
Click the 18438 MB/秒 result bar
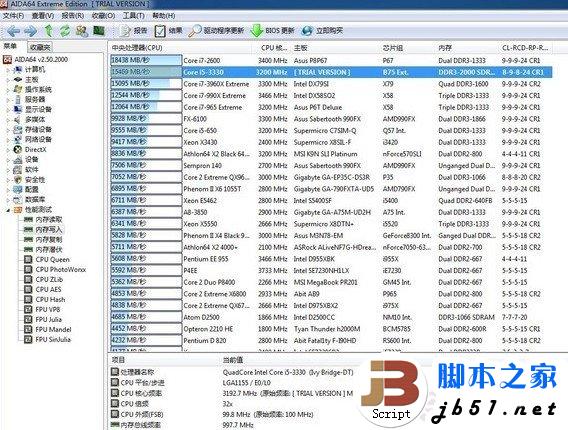point(146,60)
